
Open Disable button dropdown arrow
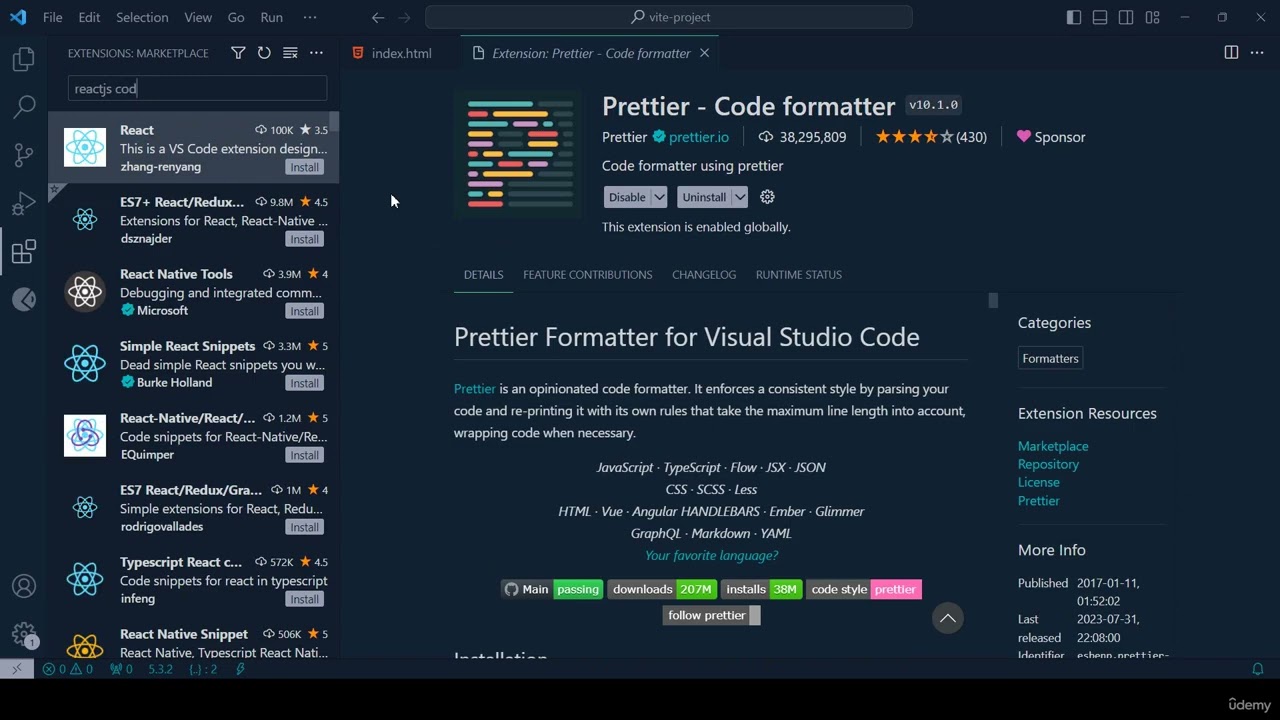click(659, 197)
